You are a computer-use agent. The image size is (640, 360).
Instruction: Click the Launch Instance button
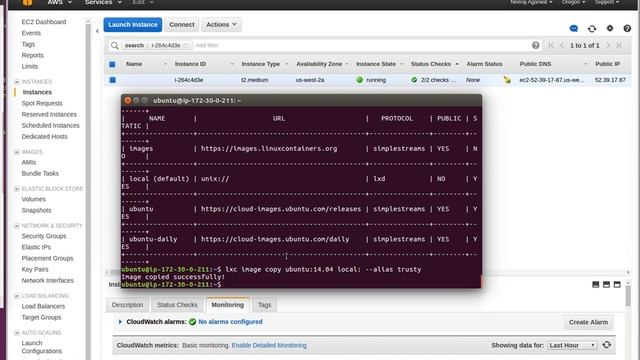click(x=133, y=24)
